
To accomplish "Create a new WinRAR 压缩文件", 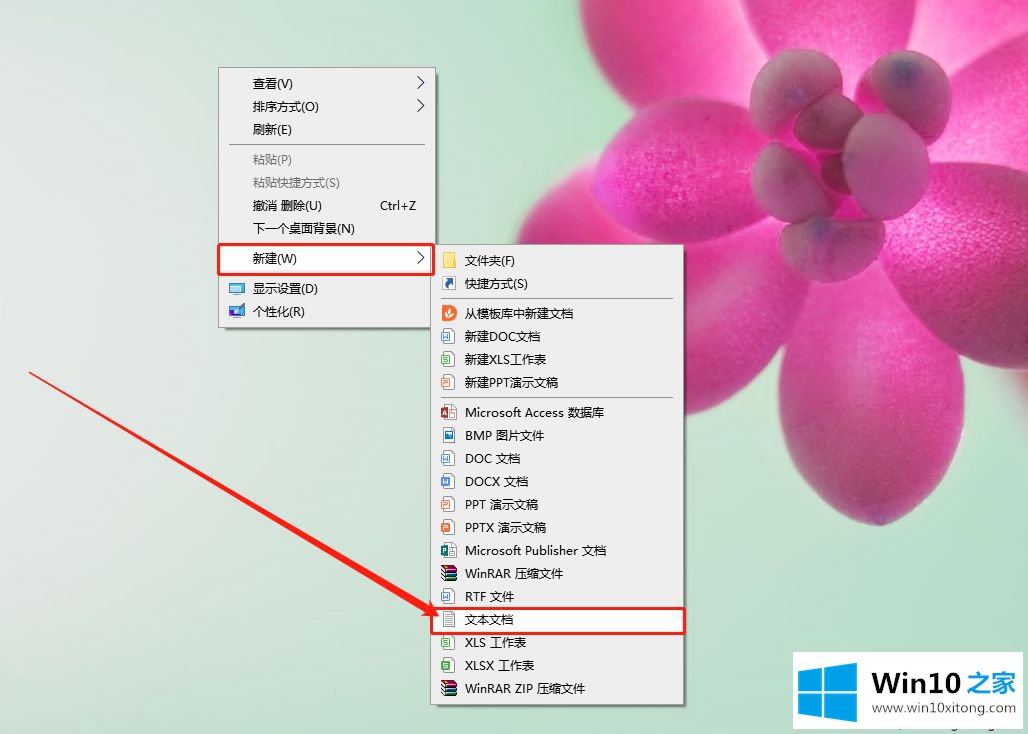I will [x=557, y=573].
